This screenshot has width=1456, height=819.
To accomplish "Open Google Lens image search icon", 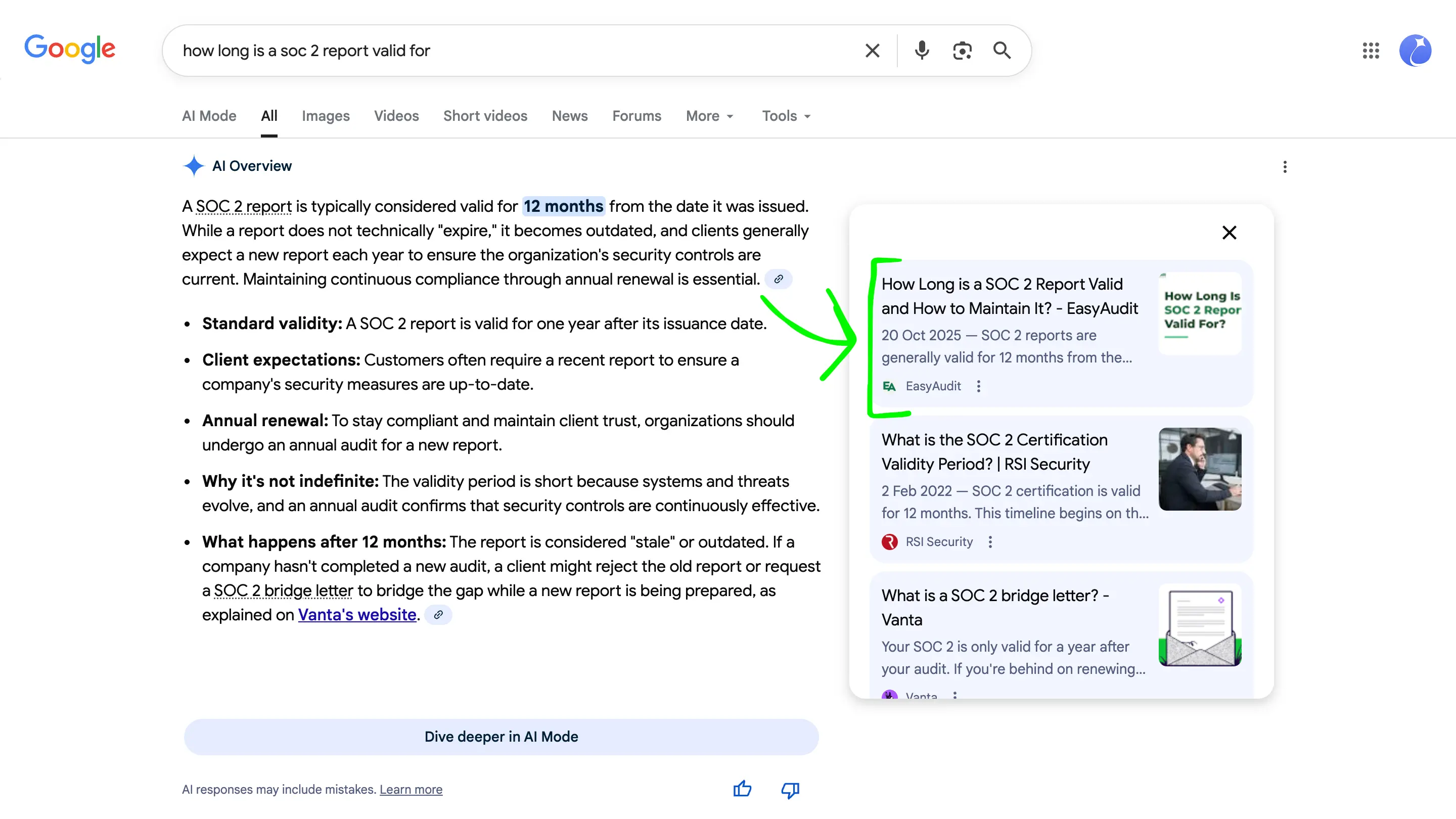I will [962, 51].
